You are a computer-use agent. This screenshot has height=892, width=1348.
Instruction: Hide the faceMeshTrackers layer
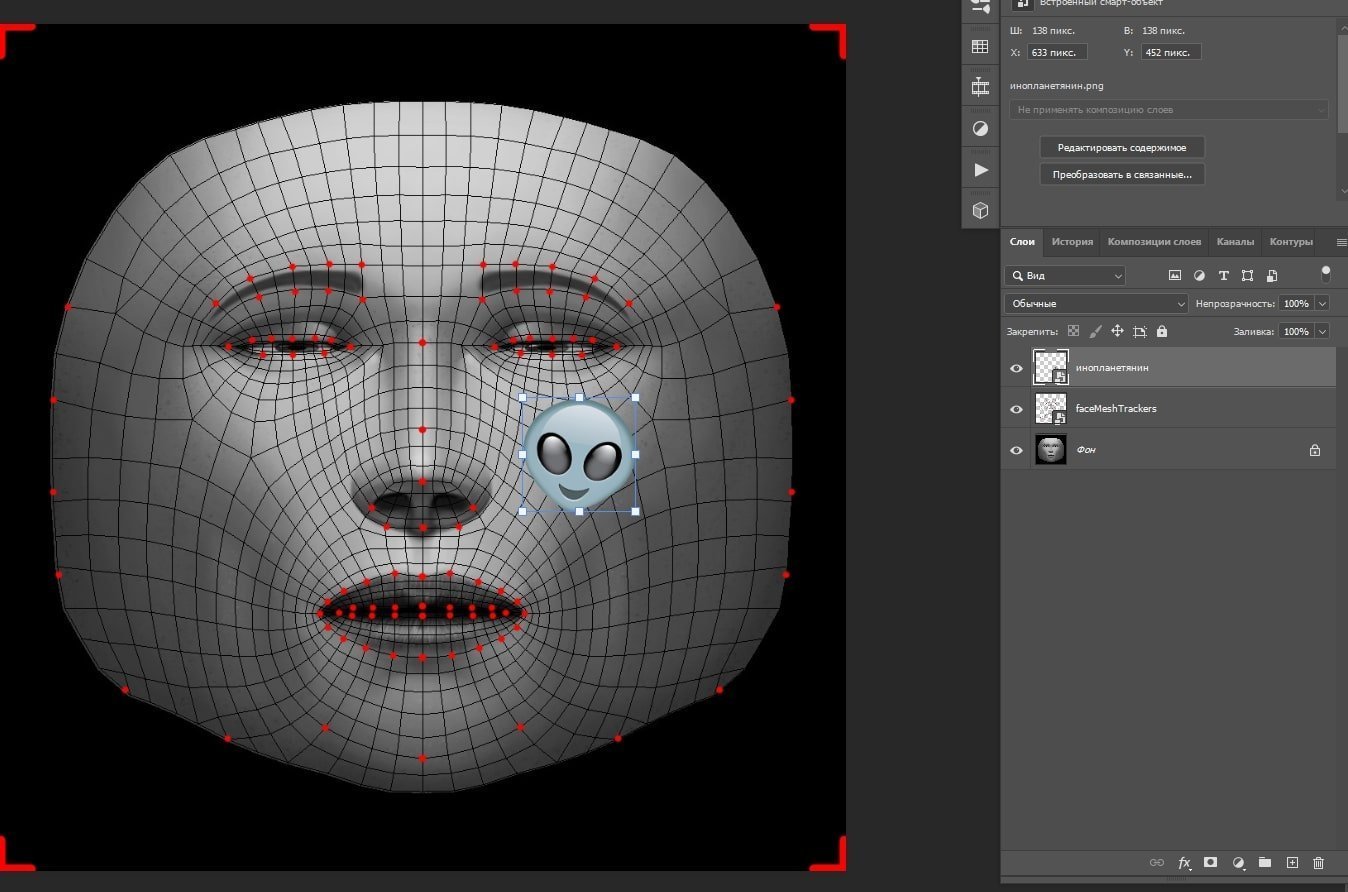coord(1016,409)
